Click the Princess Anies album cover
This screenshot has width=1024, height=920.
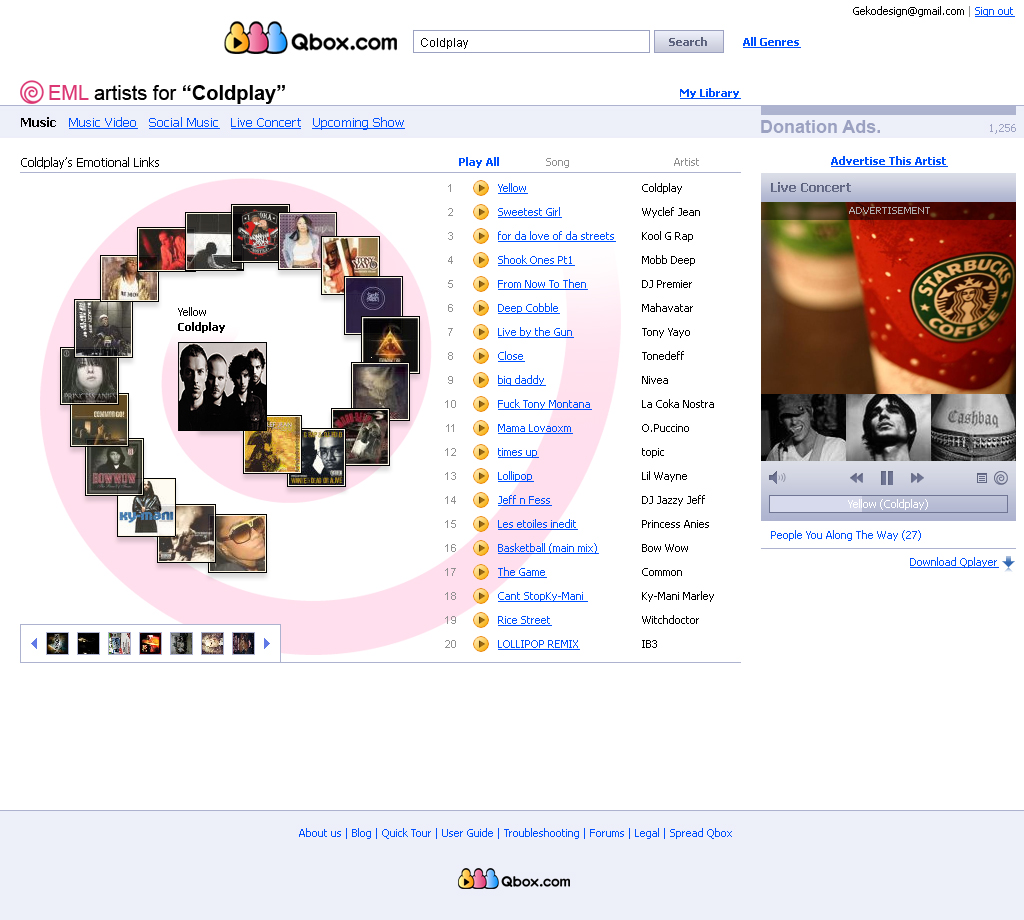coord(89,376)
